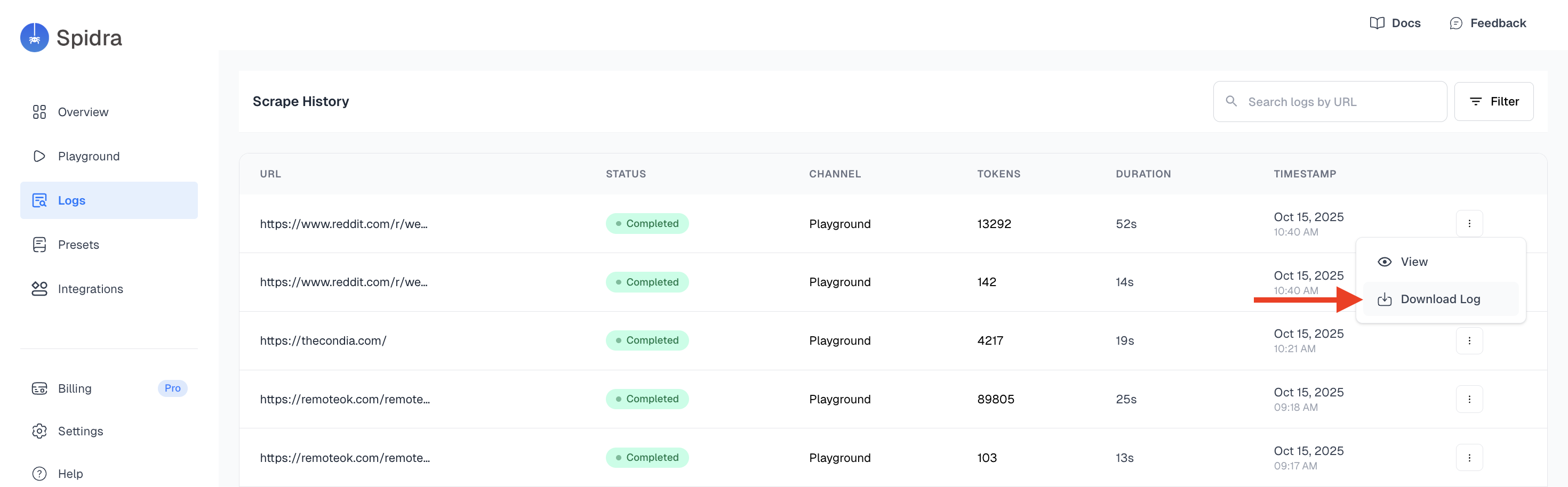This screenshot has height=487, width=1568.
Task: Click the Feedback speech bubble icon
Action: coord(1455,23)
